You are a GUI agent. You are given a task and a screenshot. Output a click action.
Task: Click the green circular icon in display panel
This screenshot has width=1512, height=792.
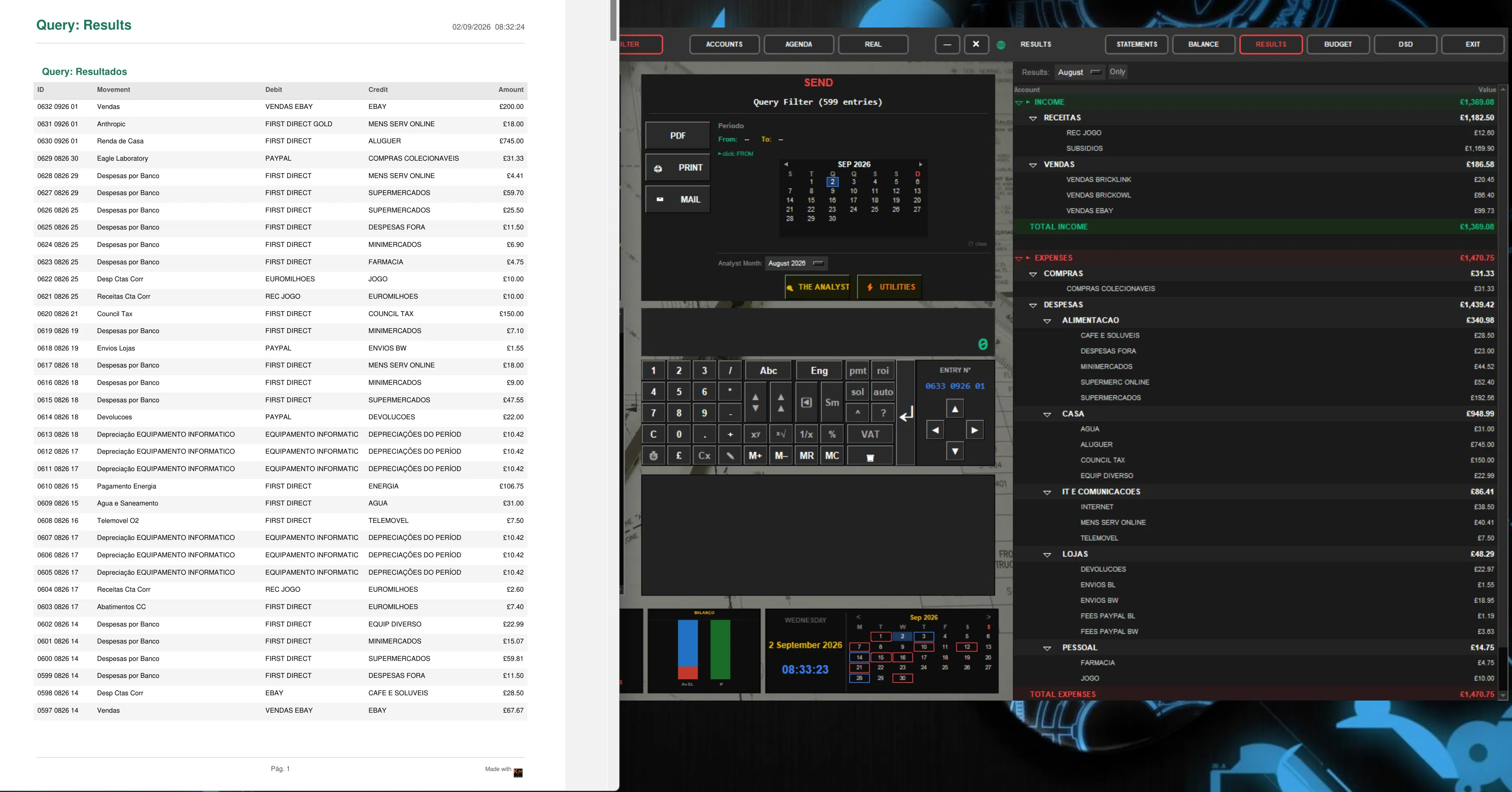[x=983, y=345]
